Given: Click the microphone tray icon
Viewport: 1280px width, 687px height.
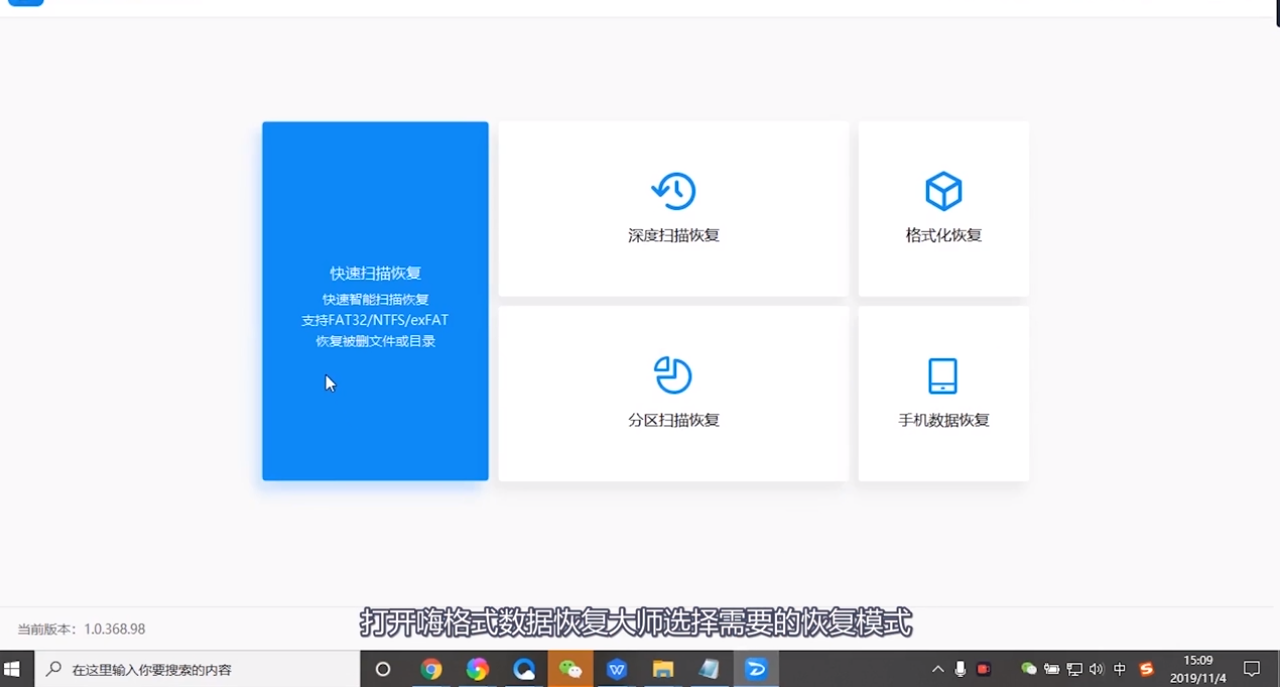Looking at the screenshot, I should 960,669.
